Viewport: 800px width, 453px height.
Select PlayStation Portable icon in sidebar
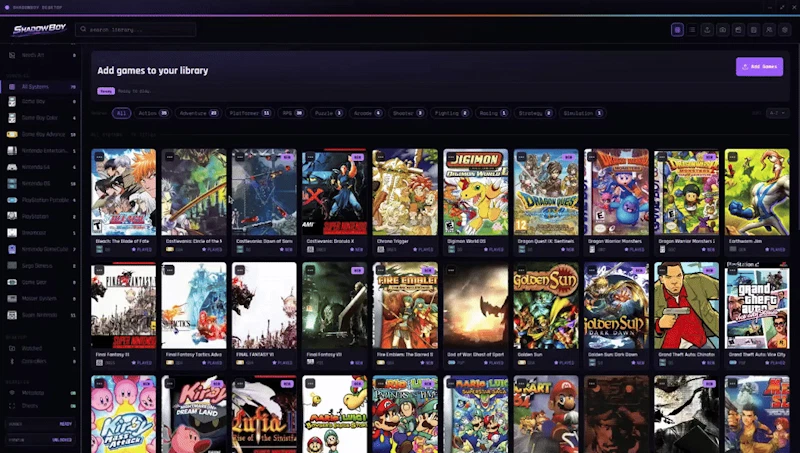tap(12, 200)
